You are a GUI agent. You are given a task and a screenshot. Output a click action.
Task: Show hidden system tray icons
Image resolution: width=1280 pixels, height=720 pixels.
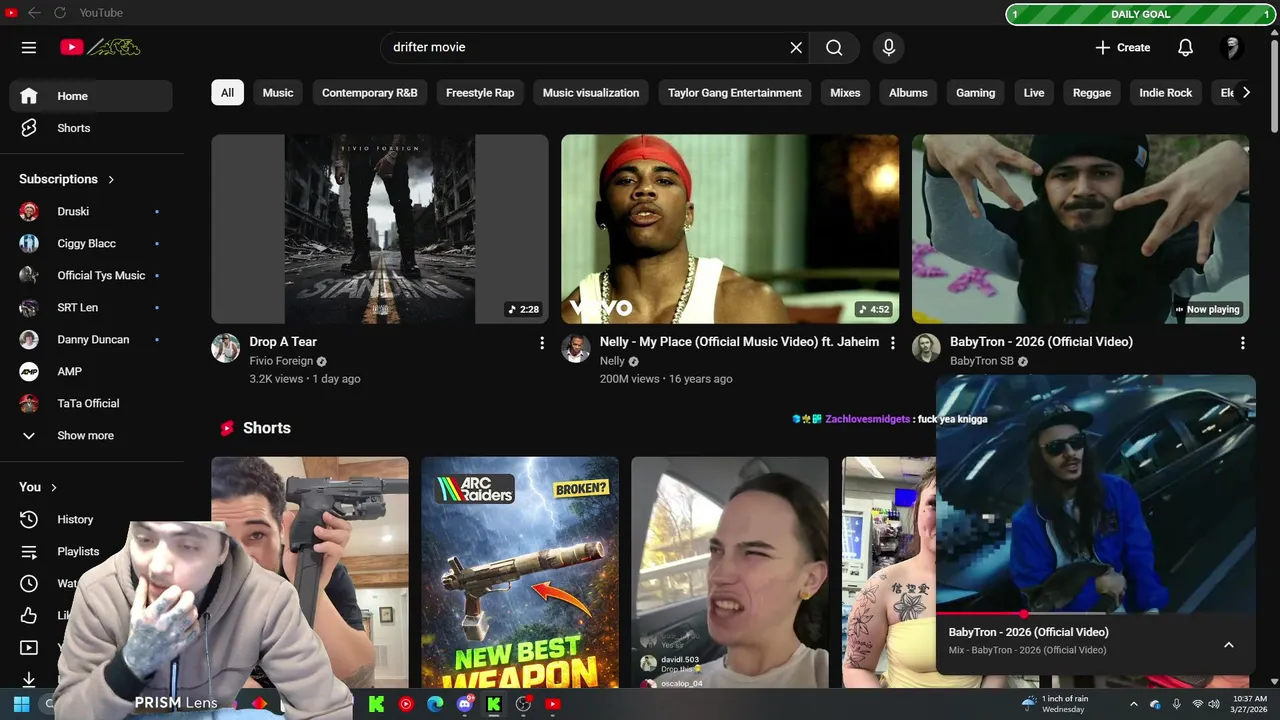[1133, 704]
